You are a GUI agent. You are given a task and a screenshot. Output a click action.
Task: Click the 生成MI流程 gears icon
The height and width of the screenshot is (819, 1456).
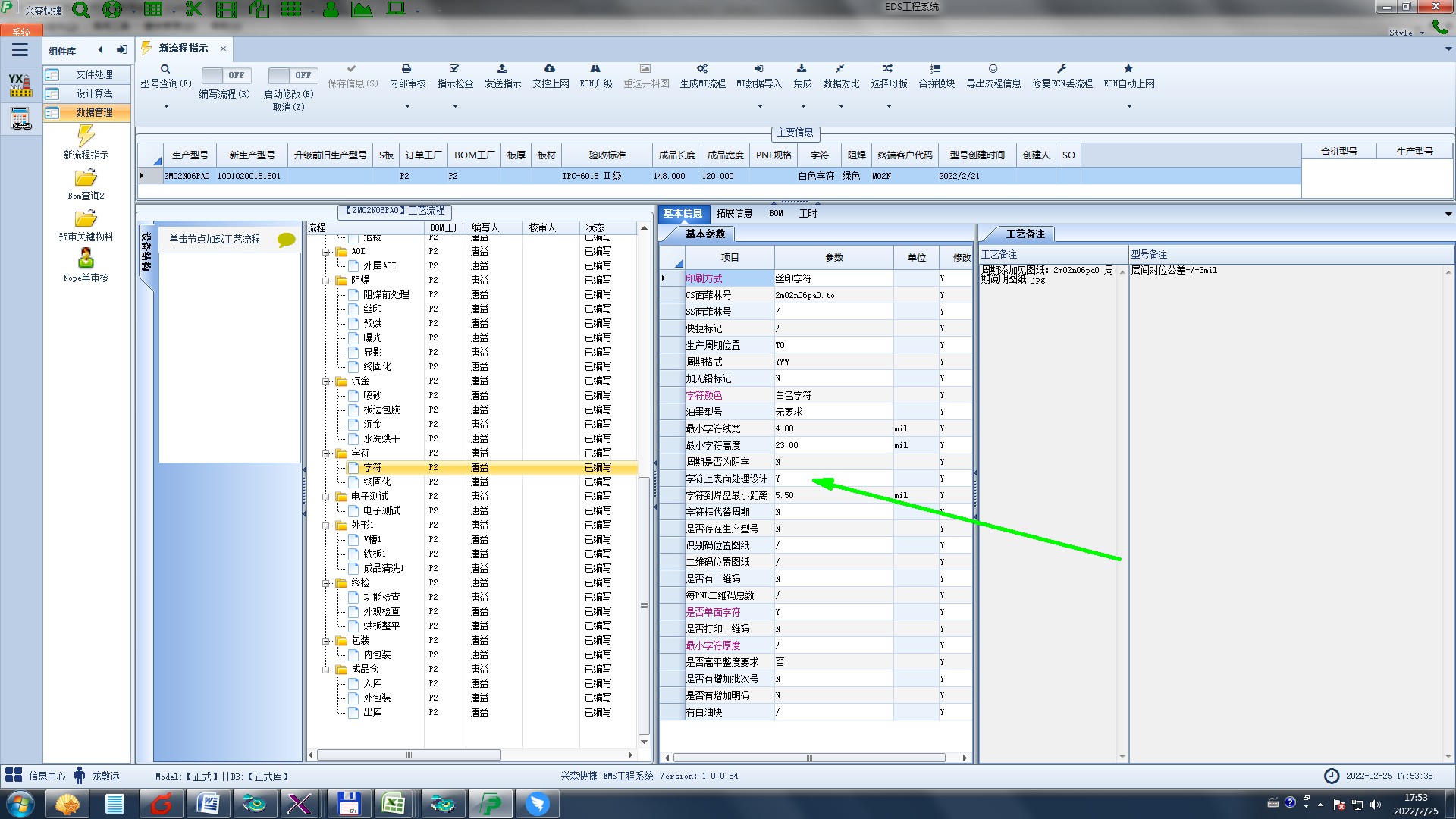tap(702, 69)
